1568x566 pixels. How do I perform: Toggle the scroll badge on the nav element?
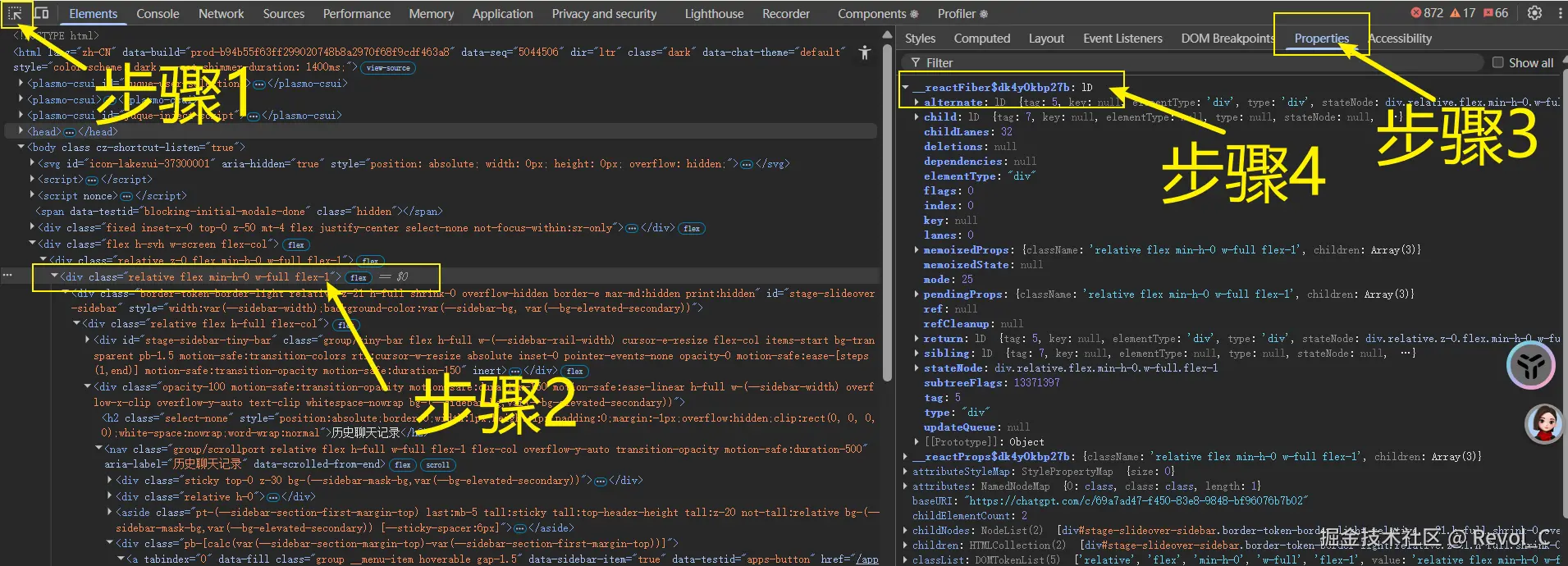pyautogui.click(x=437, y=465)
